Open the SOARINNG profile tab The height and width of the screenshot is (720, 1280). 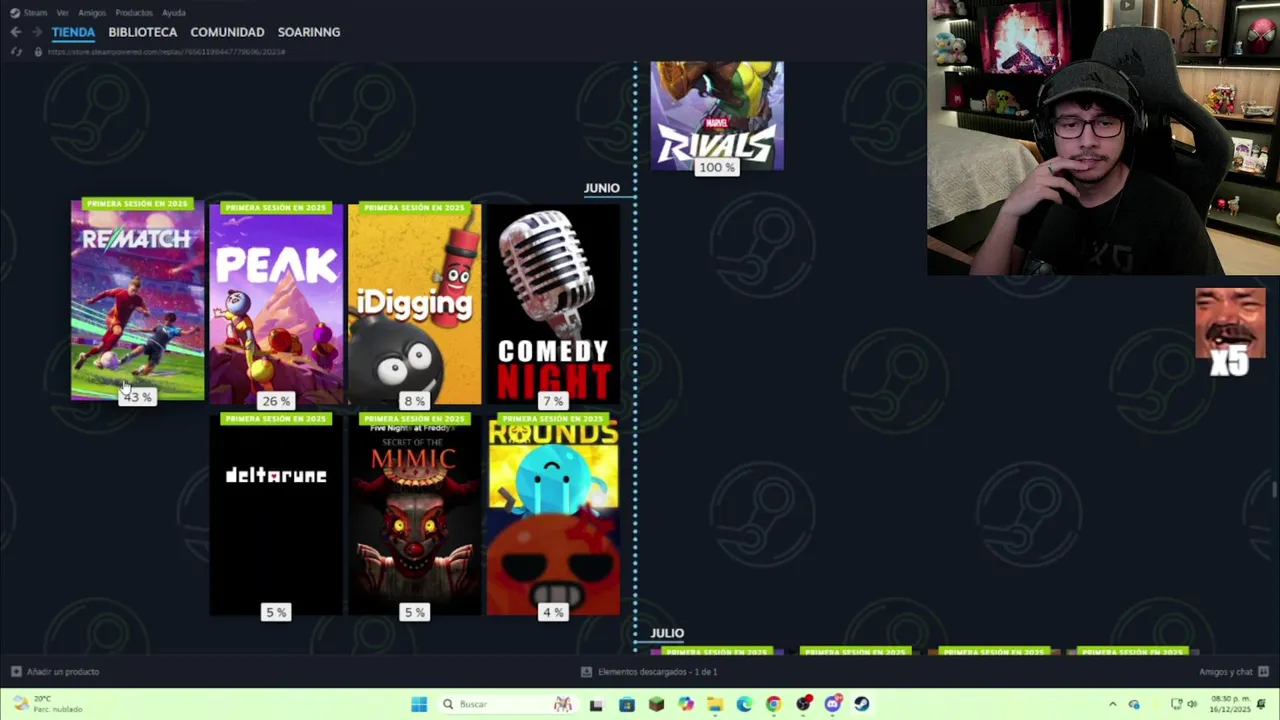(x=309, y=32)
